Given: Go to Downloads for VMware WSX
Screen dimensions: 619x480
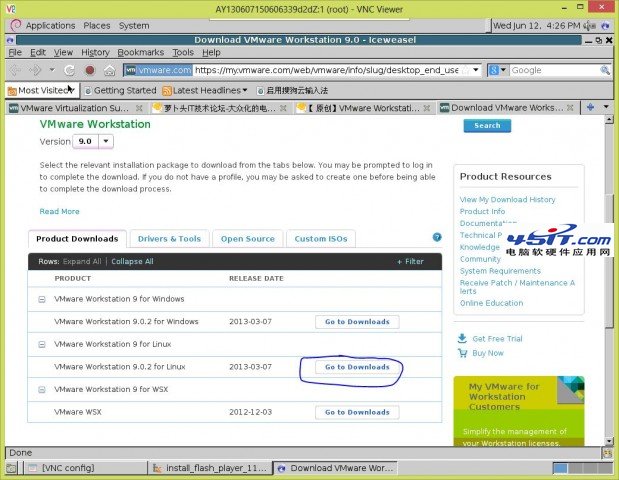Looking at the screenshot, I should (x=357, y=412).
